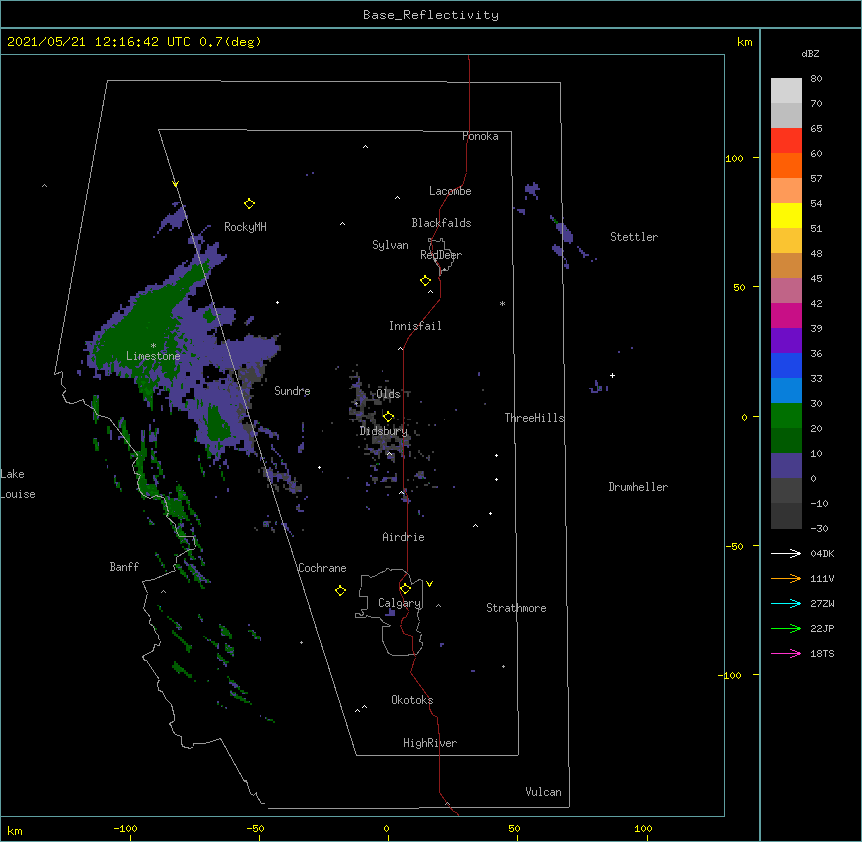This screenshot has width=862, height=842.
Task: Click the yellow diamond marker below Cochrane
Action: tap(340, 590)
